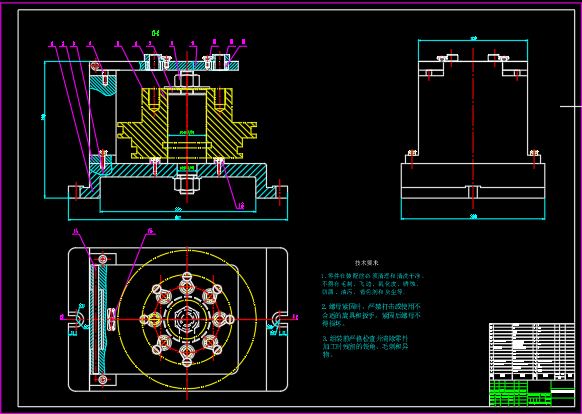The height and width of the screenshot is (414, 582).
Task: Select the cyan width dimension above the side view
Action: point(473,40)
